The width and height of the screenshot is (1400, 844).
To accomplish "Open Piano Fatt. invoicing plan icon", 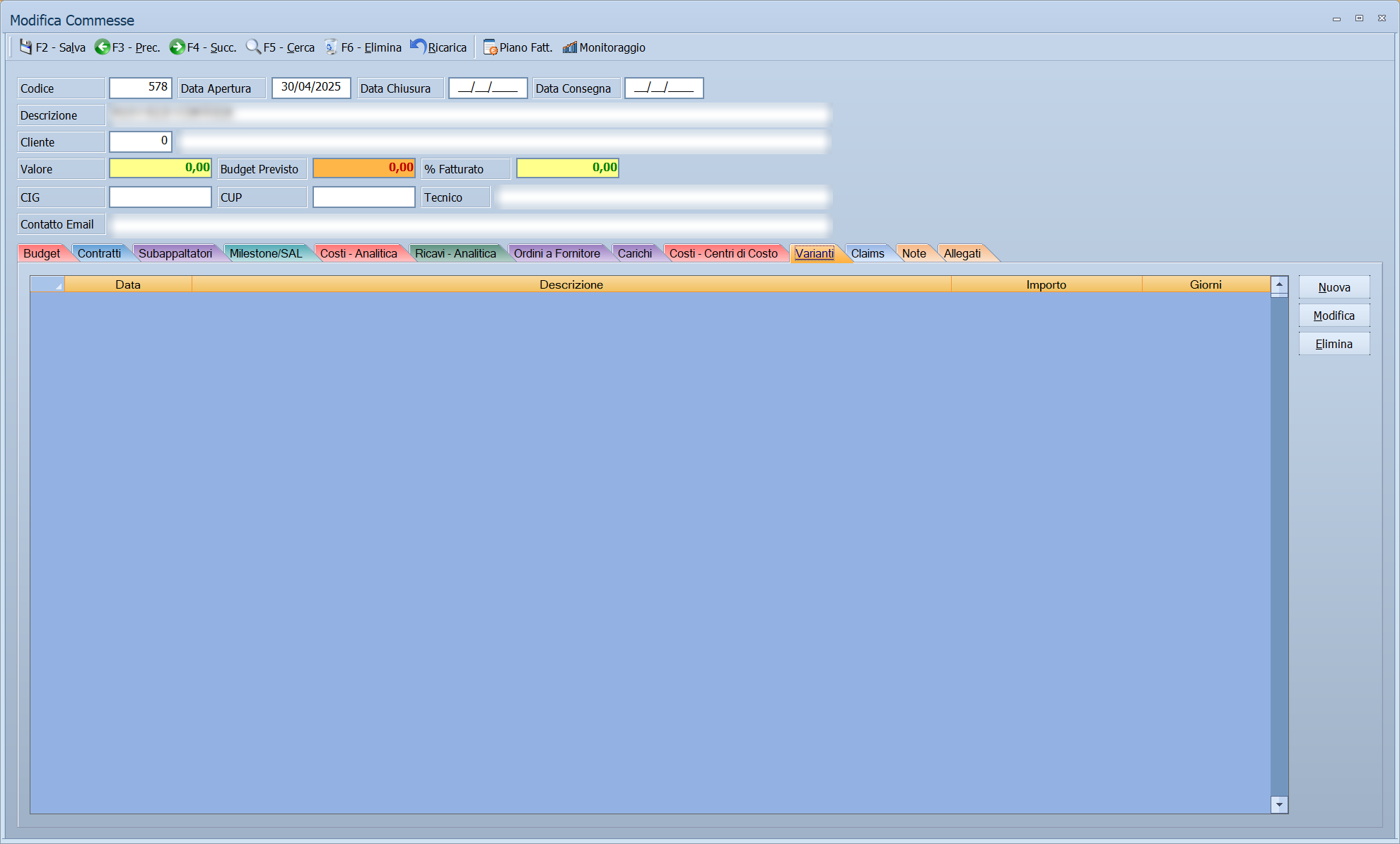I will coord(490,47).
